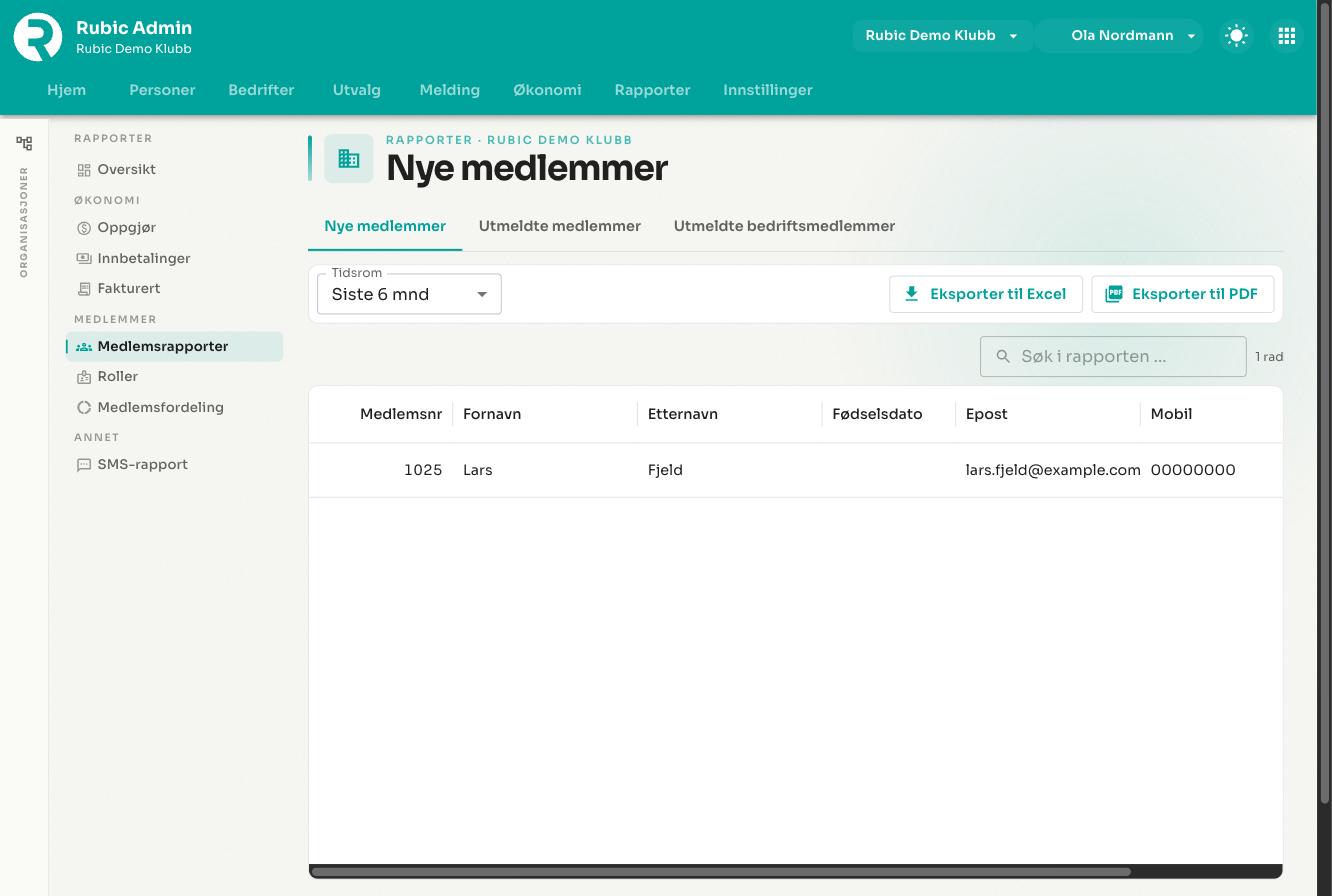Open the apps grid icon
Screen dimensions: 1332x896
coord(1287,36)
